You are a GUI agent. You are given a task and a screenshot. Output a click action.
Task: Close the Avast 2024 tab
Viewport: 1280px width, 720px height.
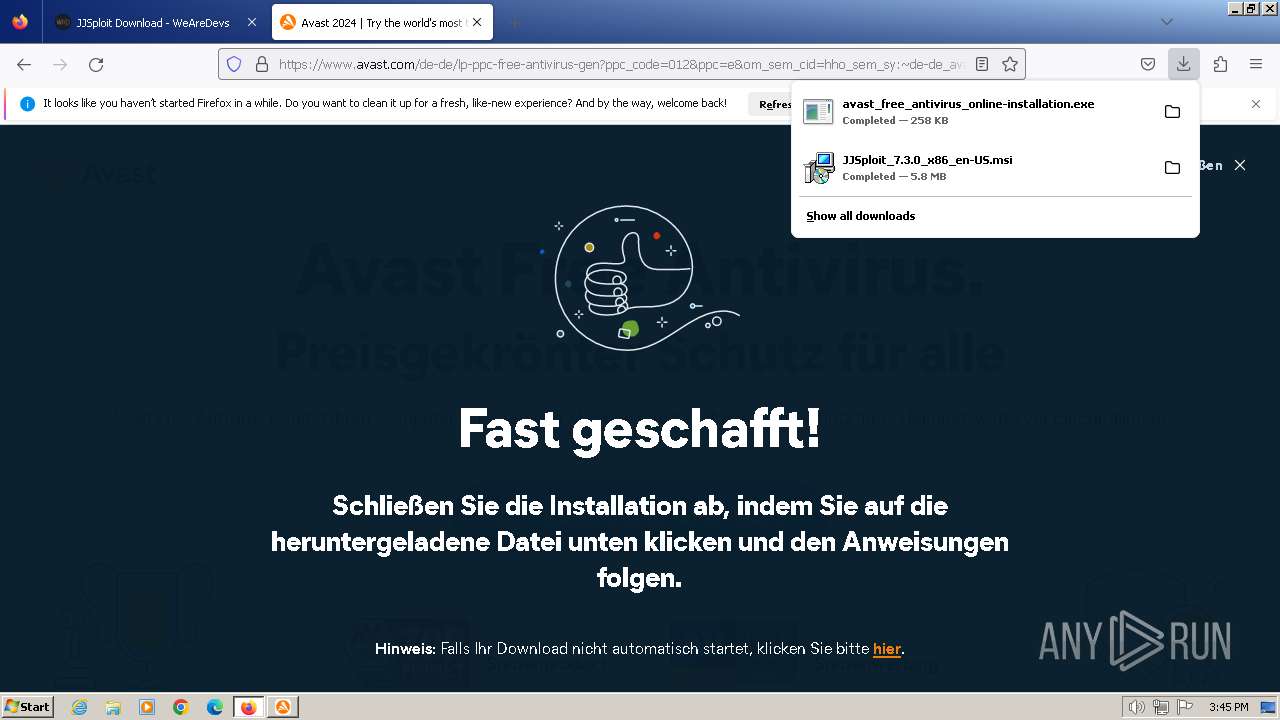pos(478,22)
